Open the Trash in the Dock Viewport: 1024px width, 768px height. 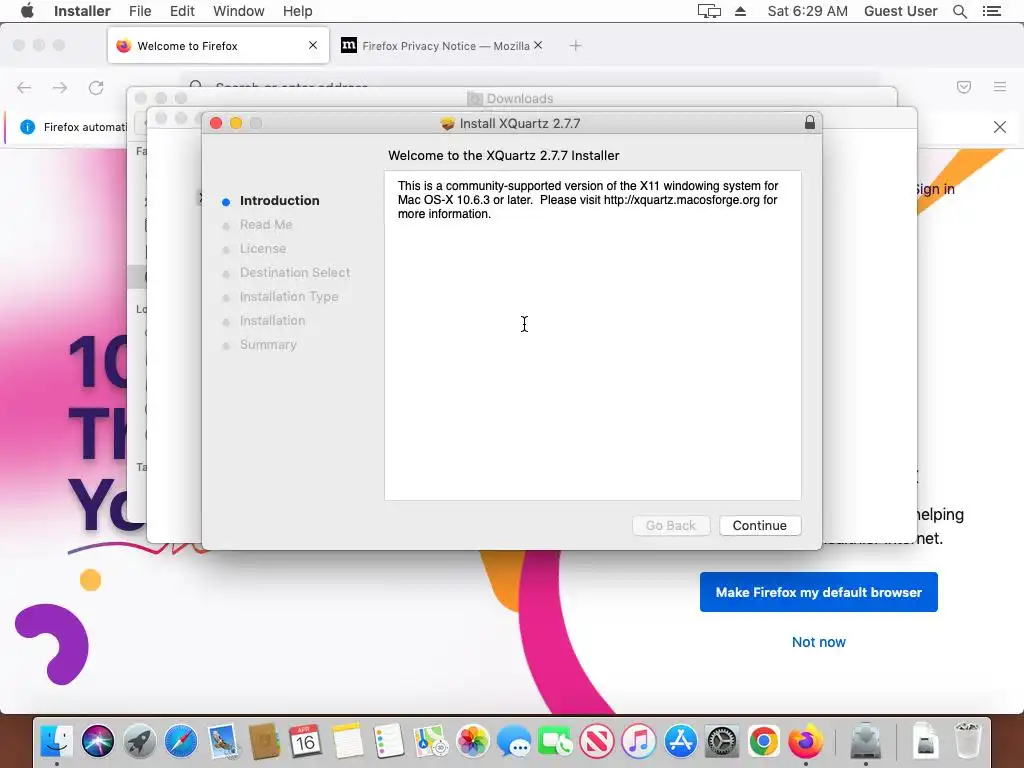[x=968, y=740]
